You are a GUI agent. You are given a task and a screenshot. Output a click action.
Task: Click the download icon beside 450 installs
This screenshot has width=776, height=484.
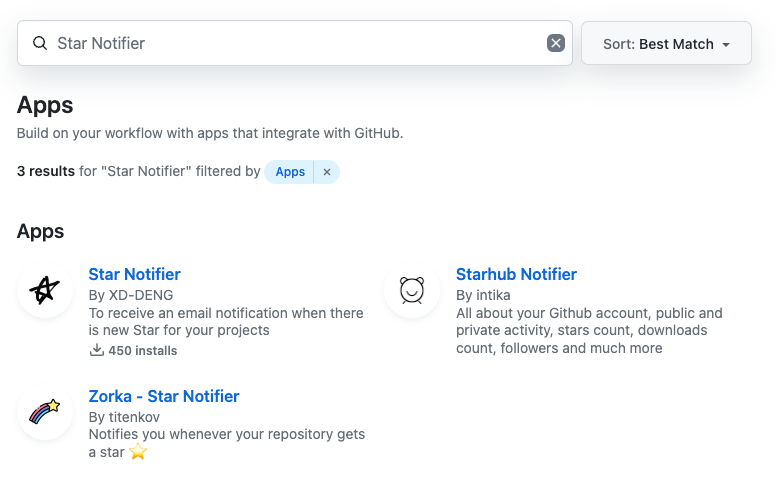(97, 351)
